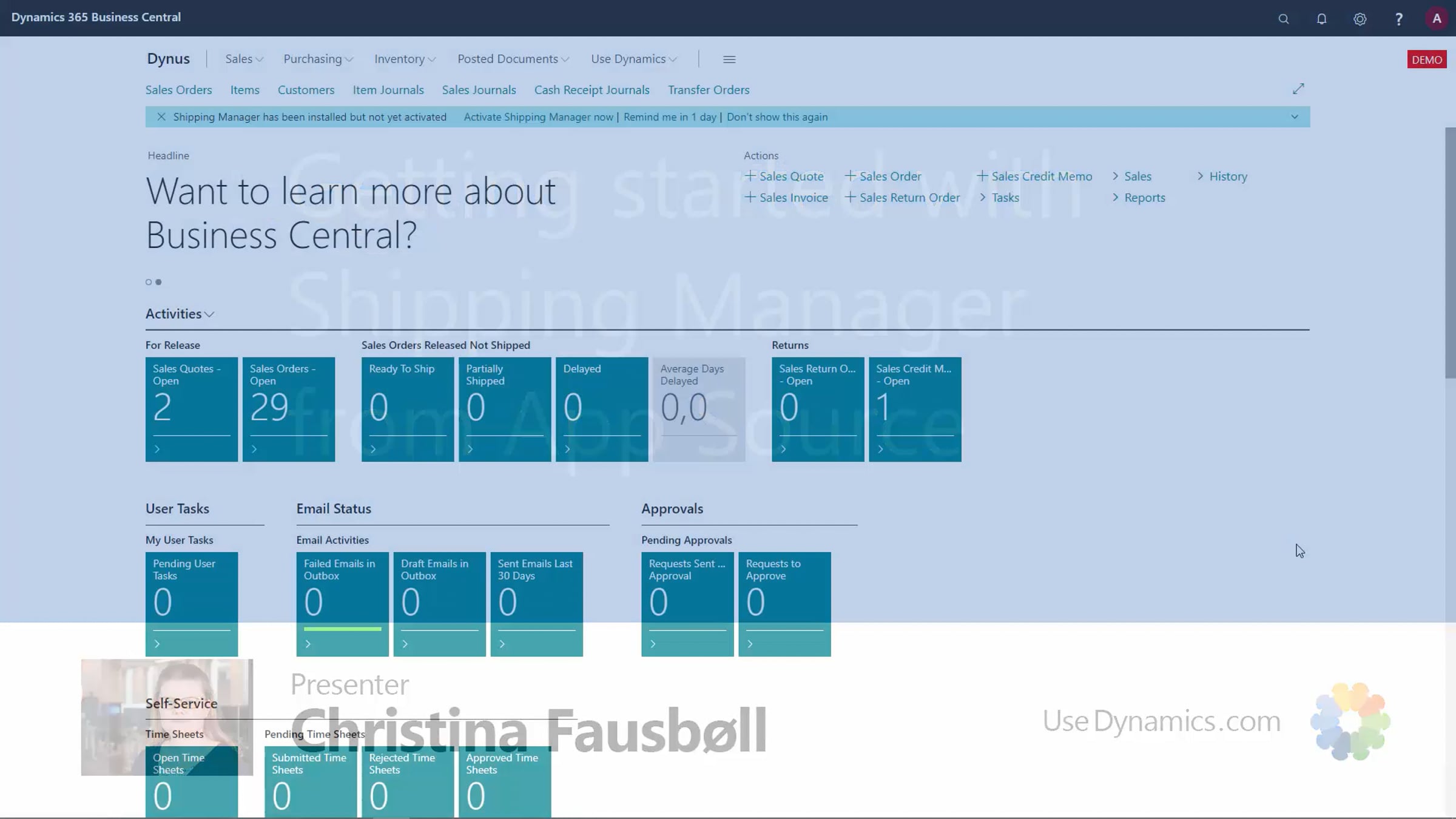This screenshot has width=1456, height=819.
Task: Open the Purchasing dropdown menu
Action: tap(318, 59)
